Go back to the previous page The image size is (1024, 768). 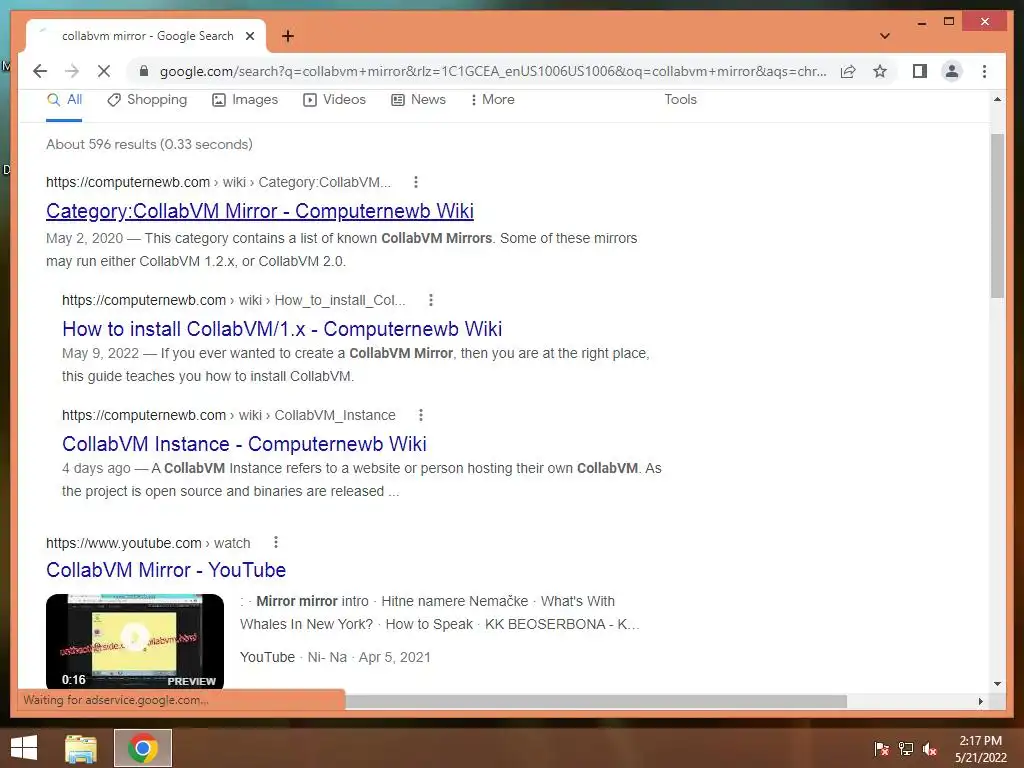click(x=40, y=71)
